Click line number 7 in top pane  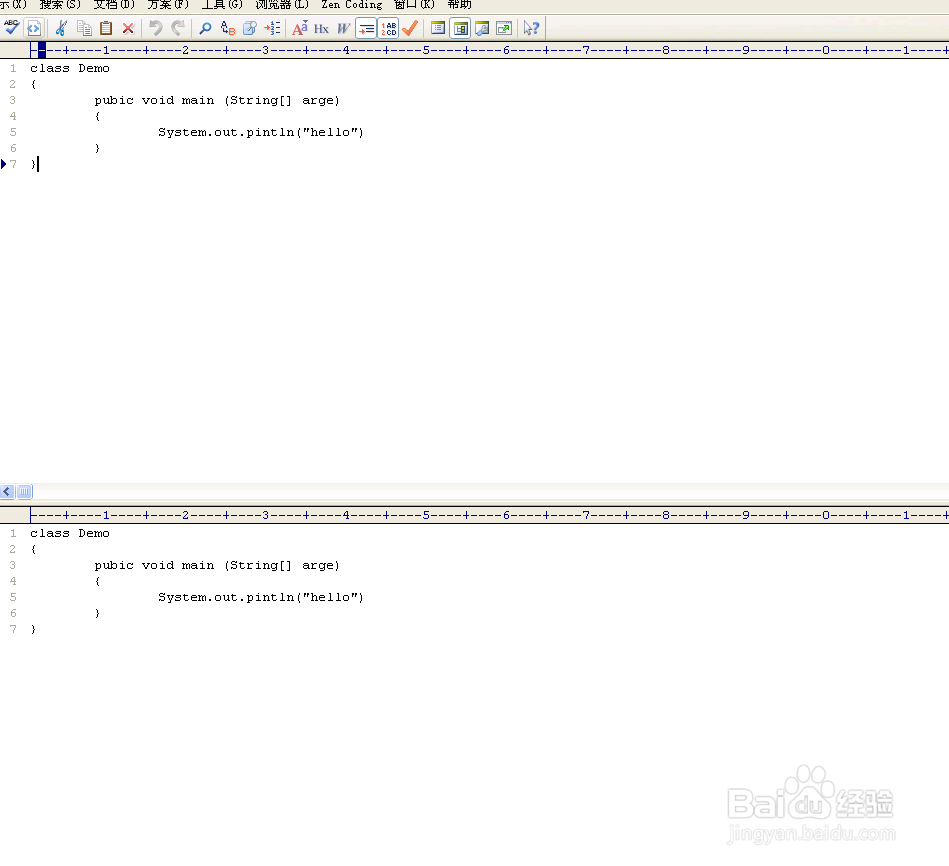[13, 164]
